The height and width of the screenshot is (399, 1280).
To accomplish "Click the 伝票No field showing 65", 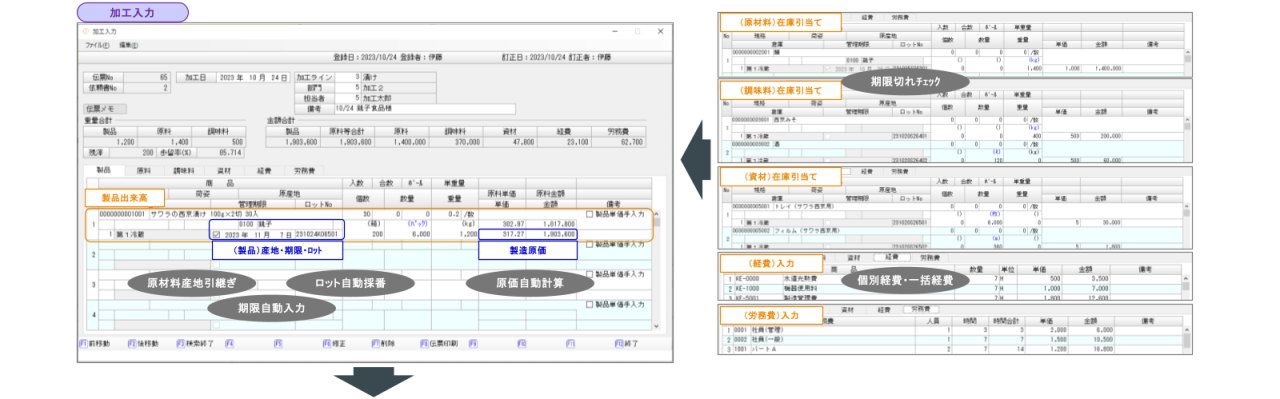I will click(x=147, y=77).
